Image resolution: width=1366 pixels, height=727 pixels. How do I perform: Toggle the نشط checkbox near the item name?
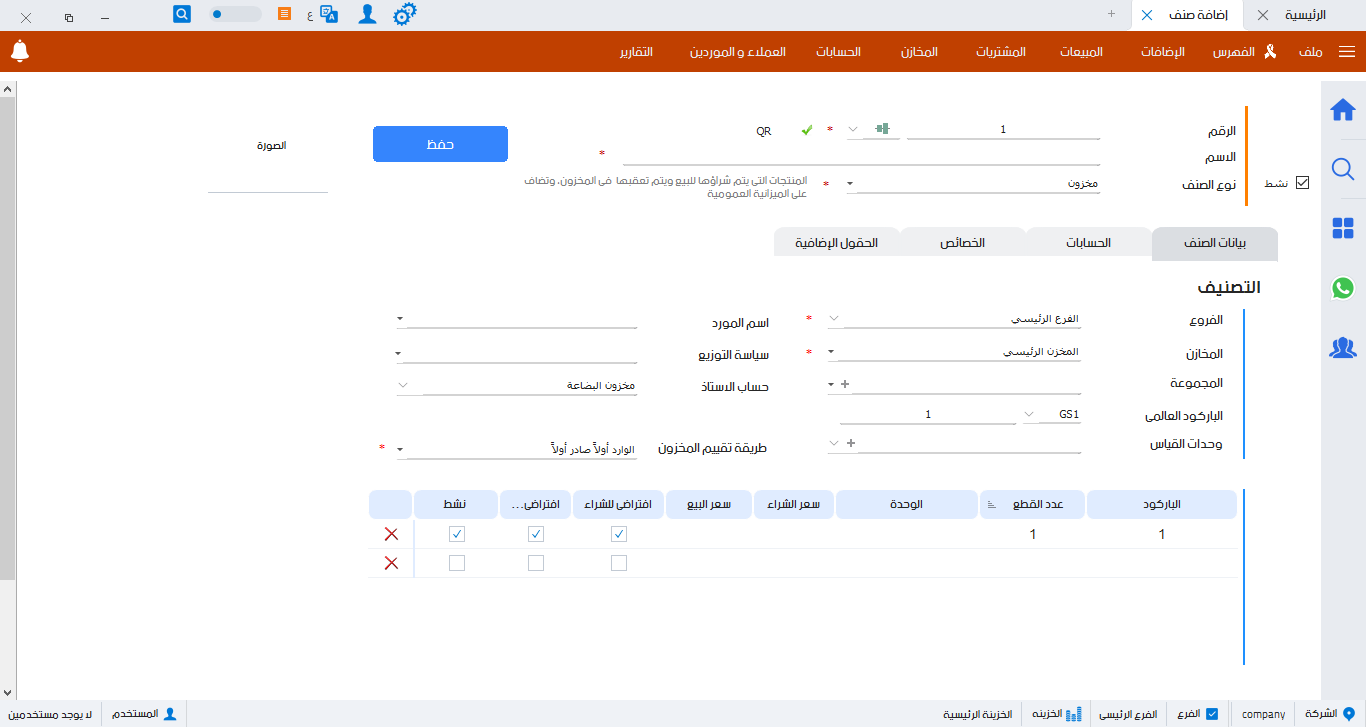(x=1303, y=182)
